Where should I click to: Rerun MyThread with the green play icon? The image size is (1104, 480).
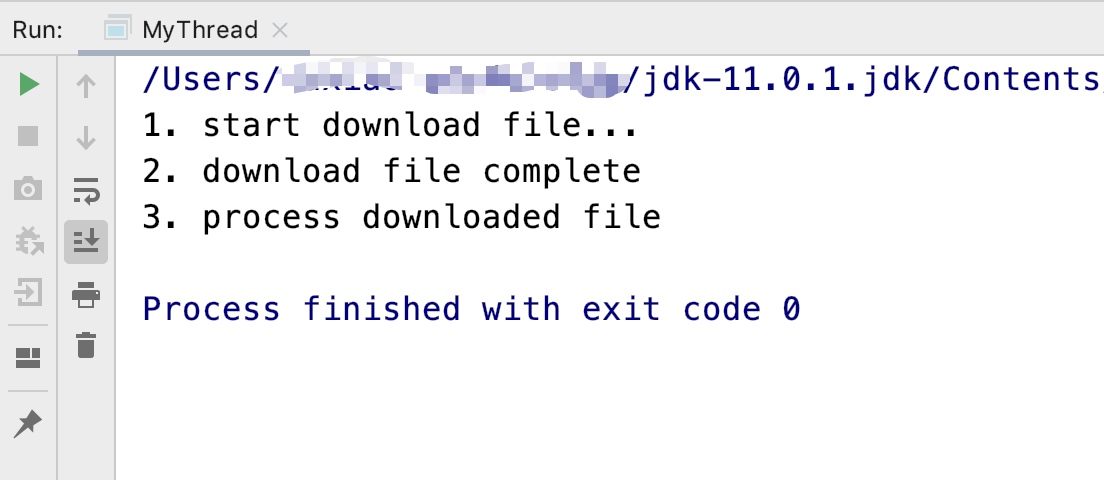pos(29,84)
